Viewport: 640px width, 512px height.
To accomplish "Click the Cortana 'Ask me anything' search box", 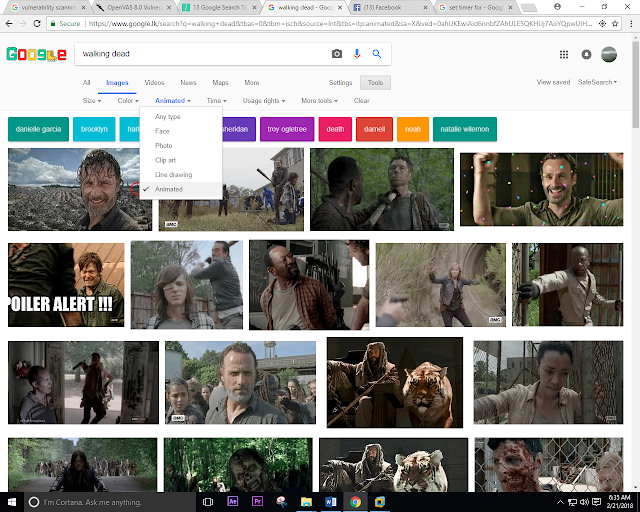I will (109, 502).
